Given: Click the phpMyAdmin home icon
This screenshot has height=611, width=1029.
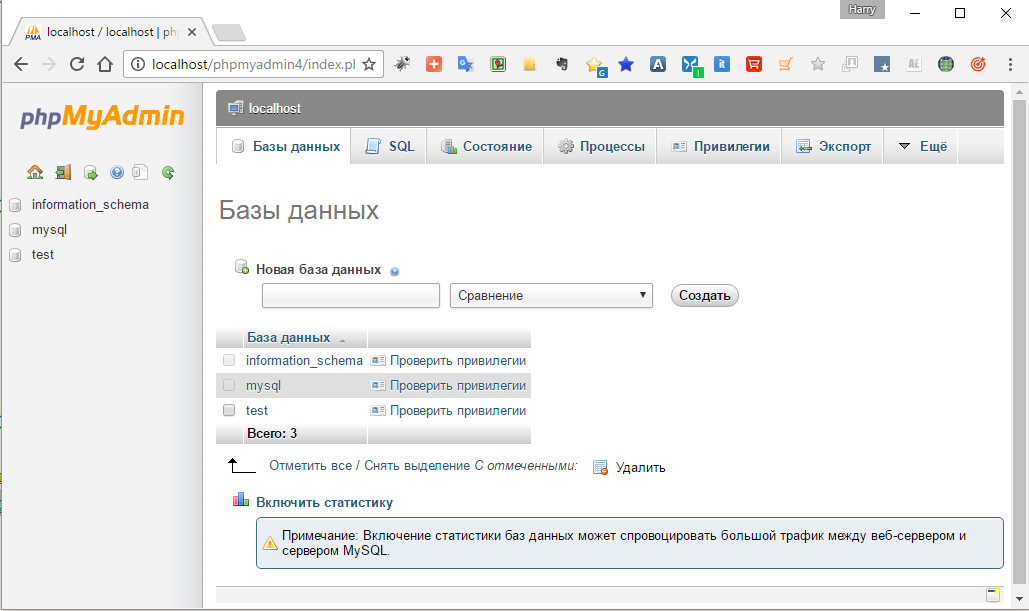Looking at the screenshot, I should 35,172.
